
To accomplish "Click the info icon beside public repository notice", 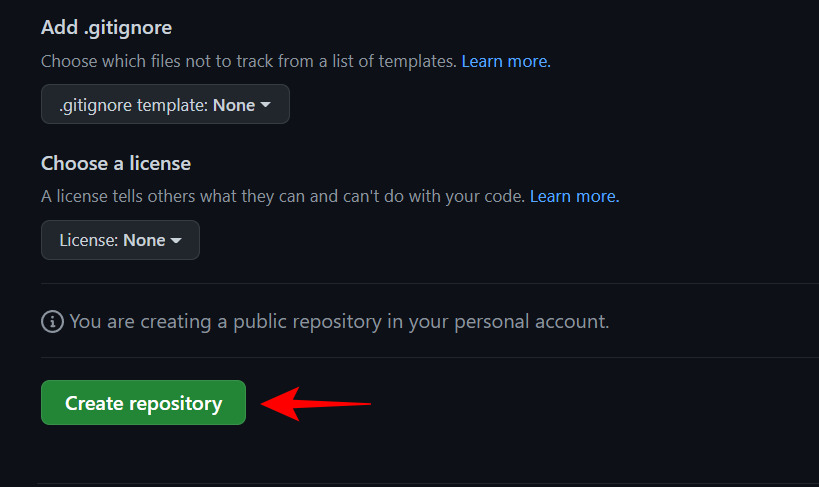I will (52, 322).
